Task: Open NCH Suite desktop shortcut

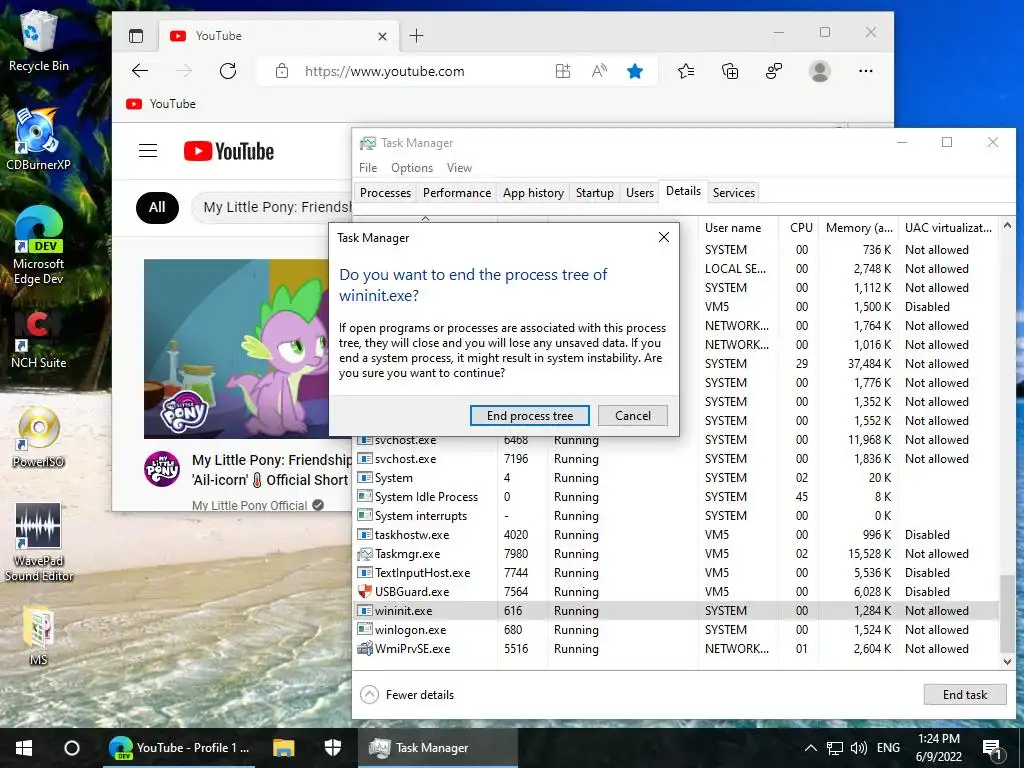Action: (39, 339)
